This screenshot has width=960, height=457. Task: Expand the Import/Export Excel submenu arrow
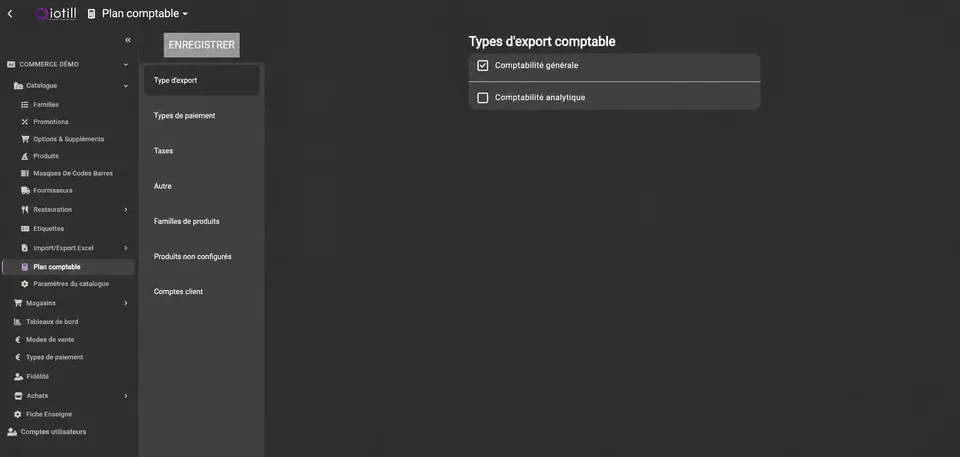coord(126,248)
